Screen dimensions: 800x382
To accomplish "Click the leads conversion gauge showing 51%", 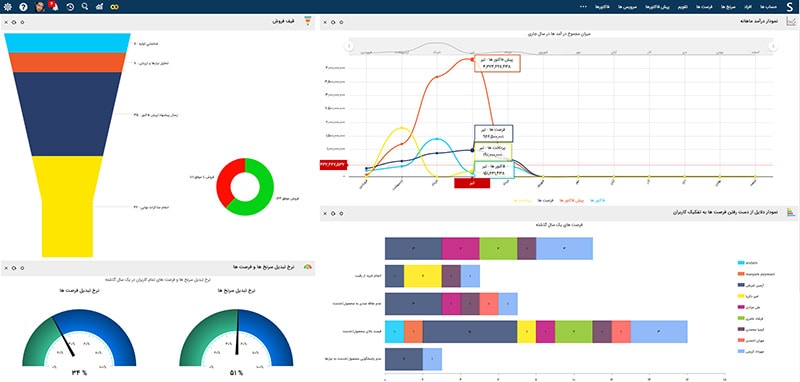I will click(236, 337).
